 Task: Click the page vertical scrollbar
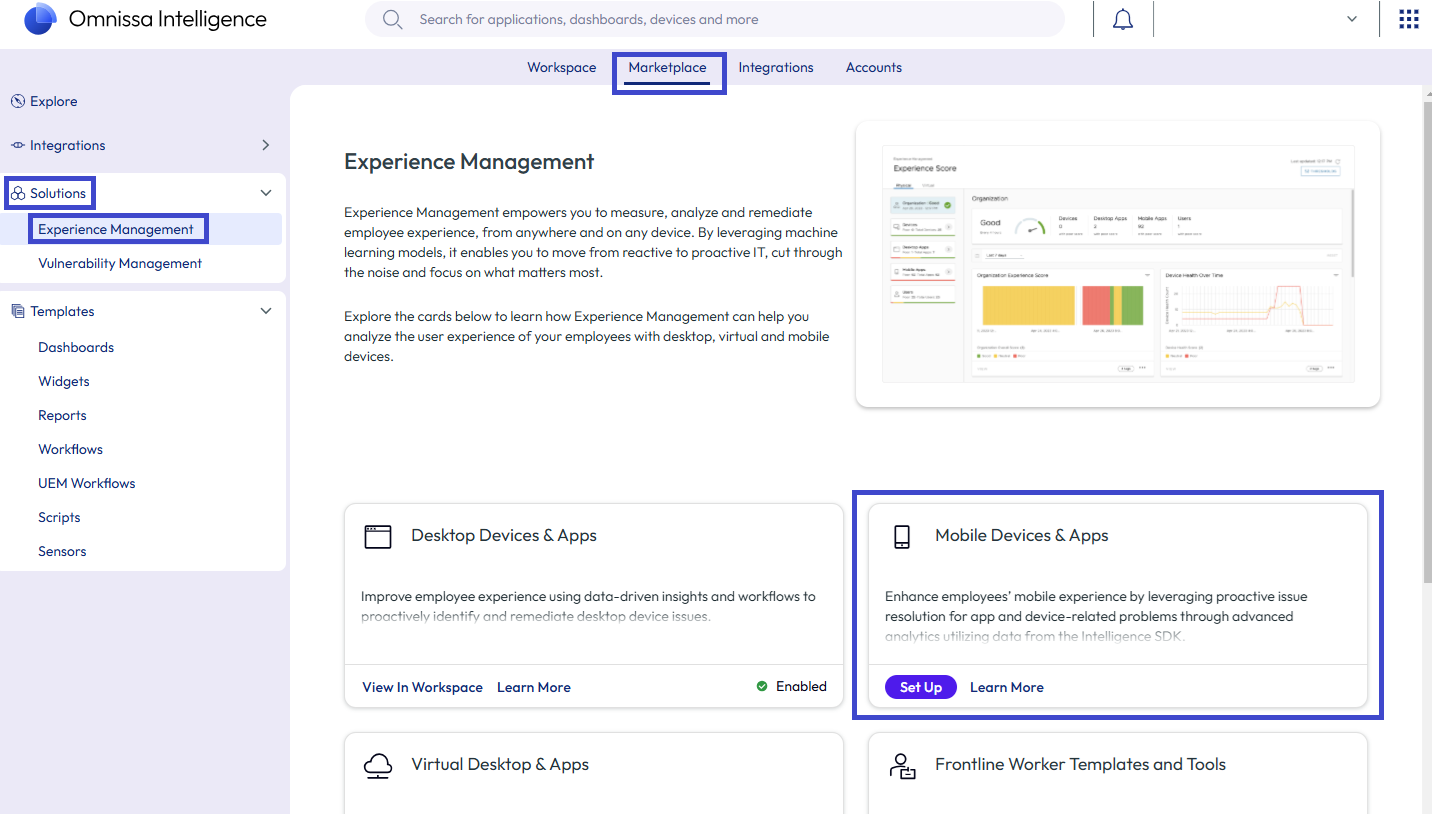point(1425,340)
